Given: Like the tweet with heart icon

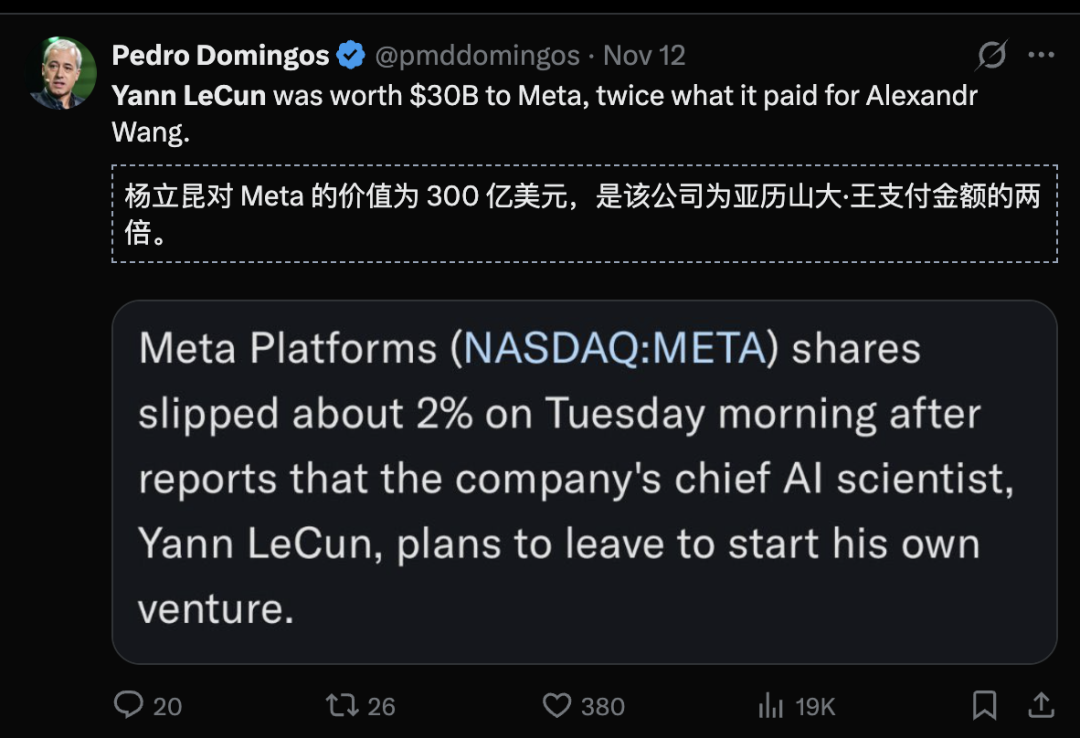Looking at the screenshot, I should [557, 705].
